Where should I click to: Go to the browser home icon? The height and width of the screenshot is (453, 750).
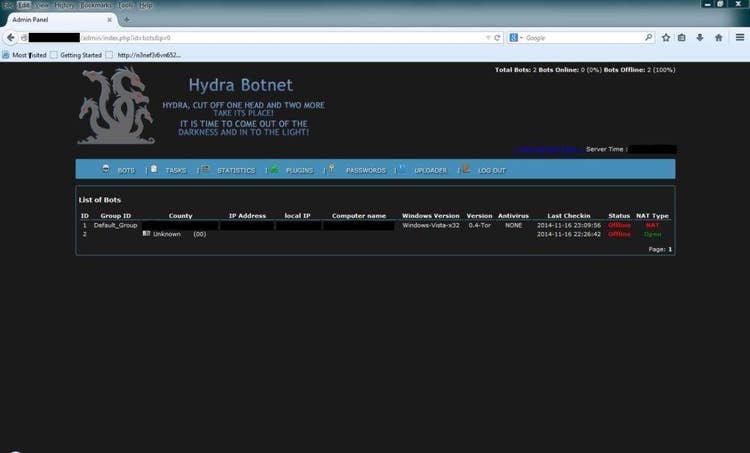point(718,37)
